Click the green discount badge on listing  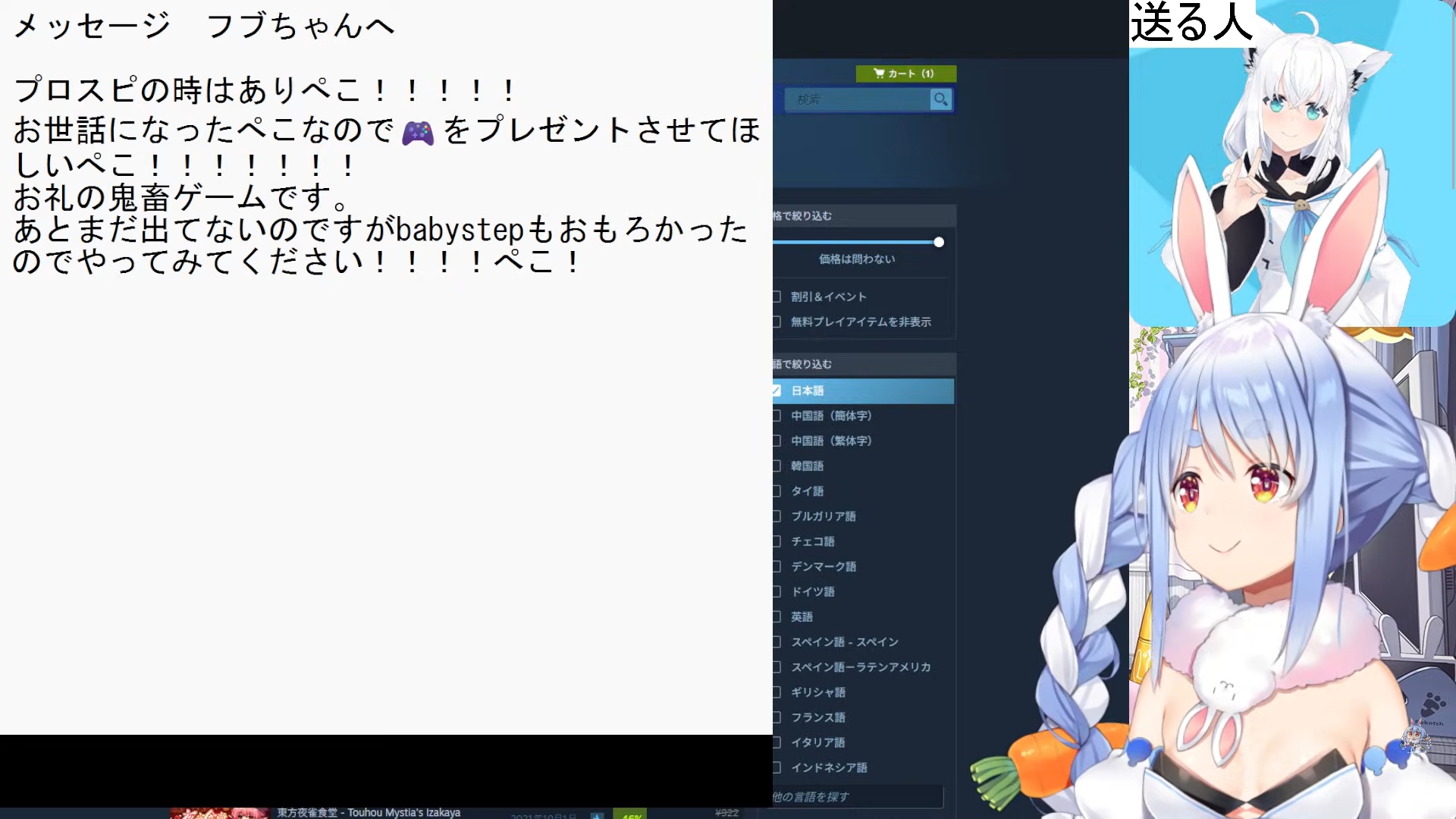click(x=630, y=814)
